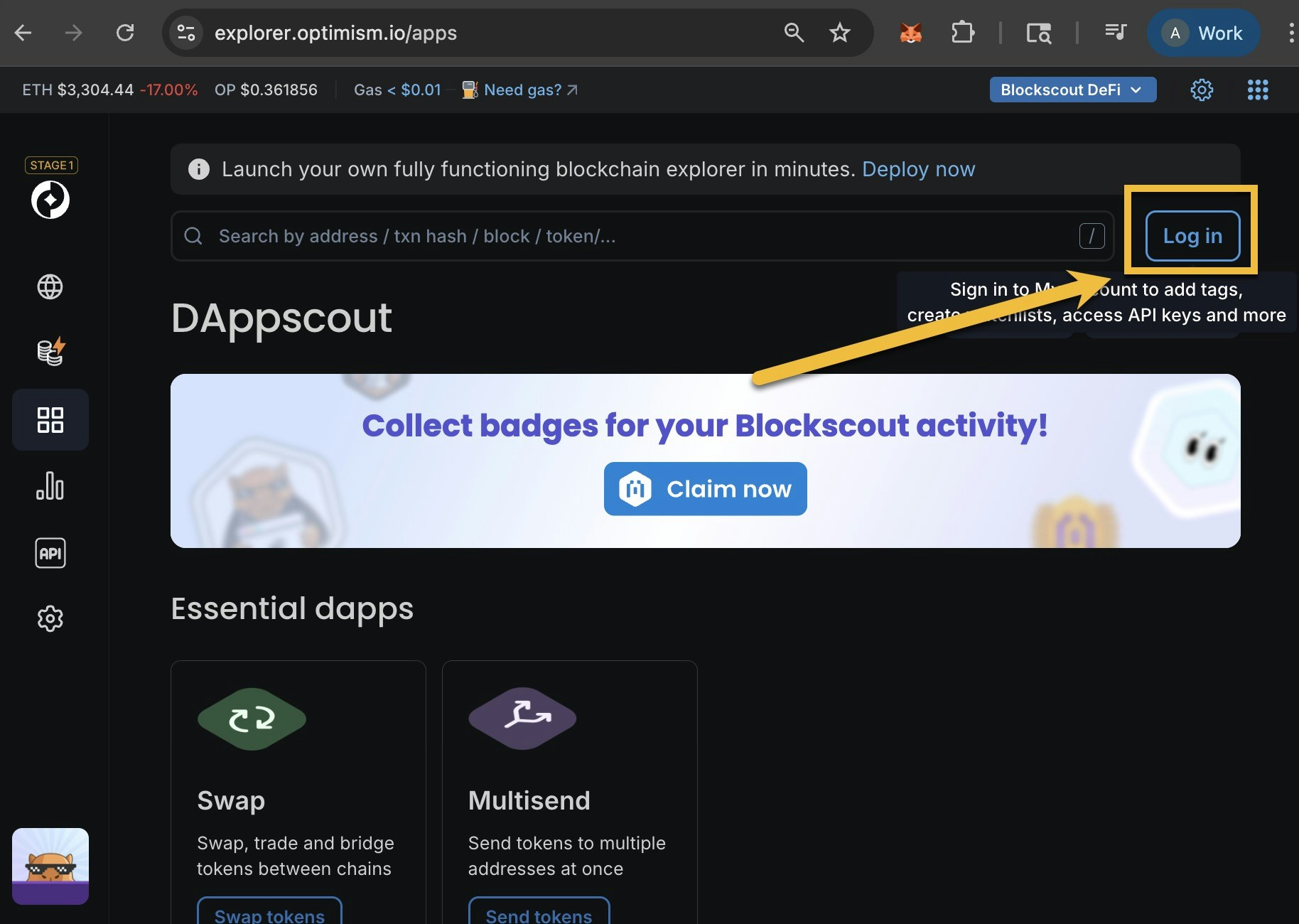Click the nine-dot apps grid in header
This screenshot has width=1299, height=924.
pyautogui.click(x=1258, y=90)
